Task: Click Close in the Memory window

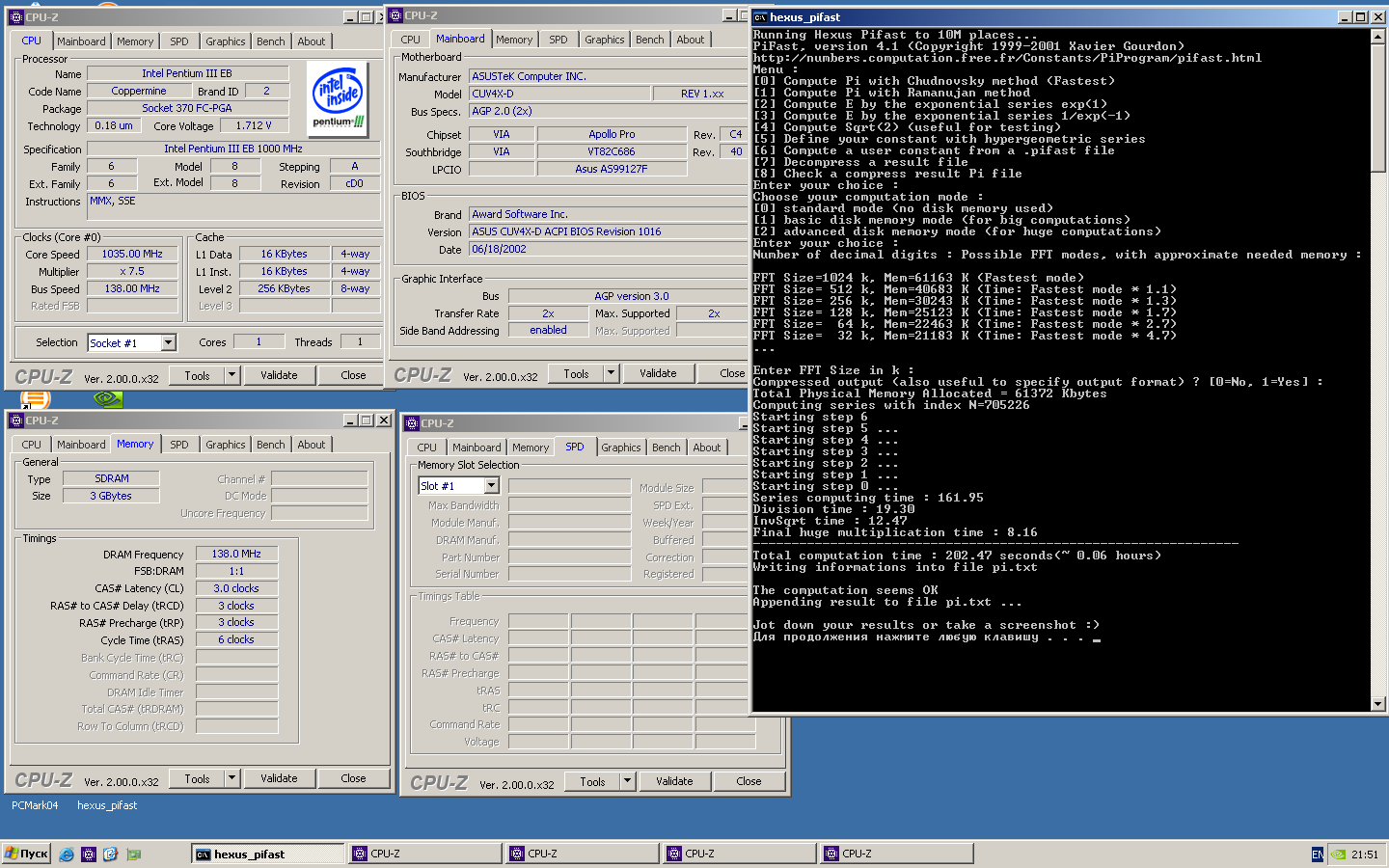Action: click(353, 778)
